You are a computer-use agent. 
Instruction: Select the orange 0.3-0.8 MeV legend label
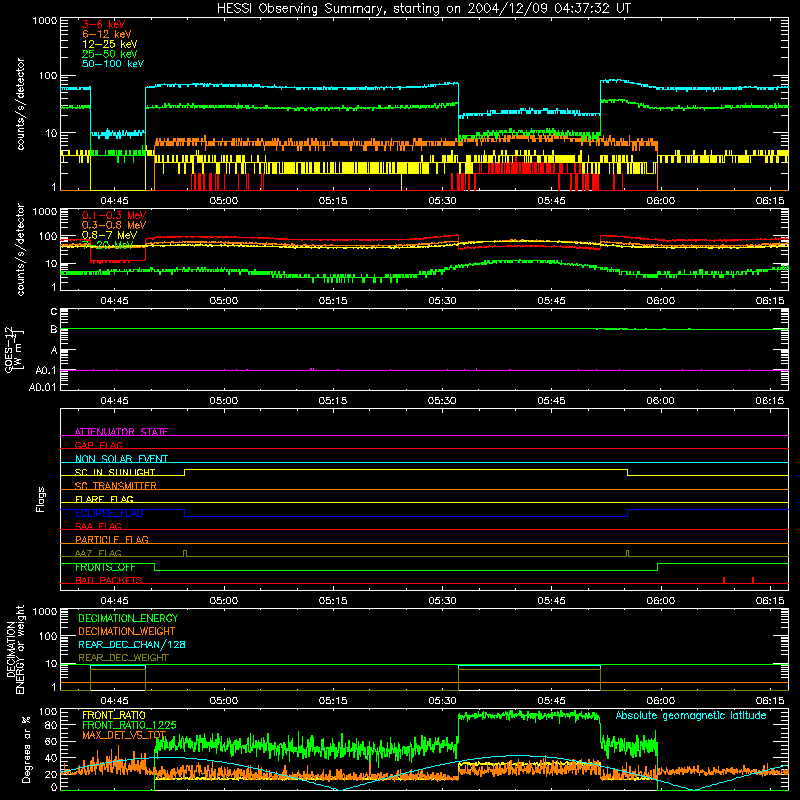pyautogui.click(x=114, y=225)
